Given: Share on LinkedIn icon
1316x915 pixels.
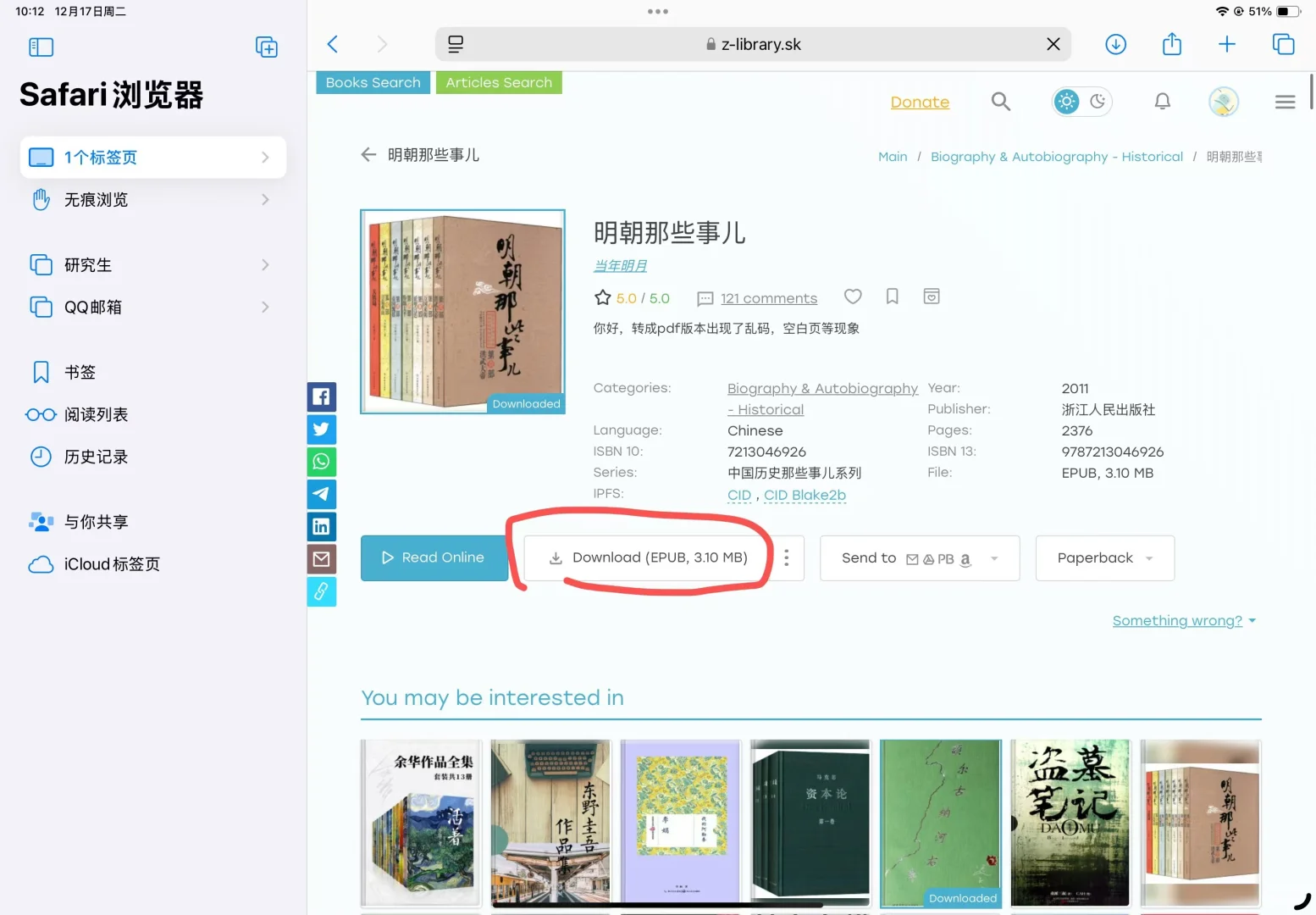Looking at the screenshot, I should 321,526.
